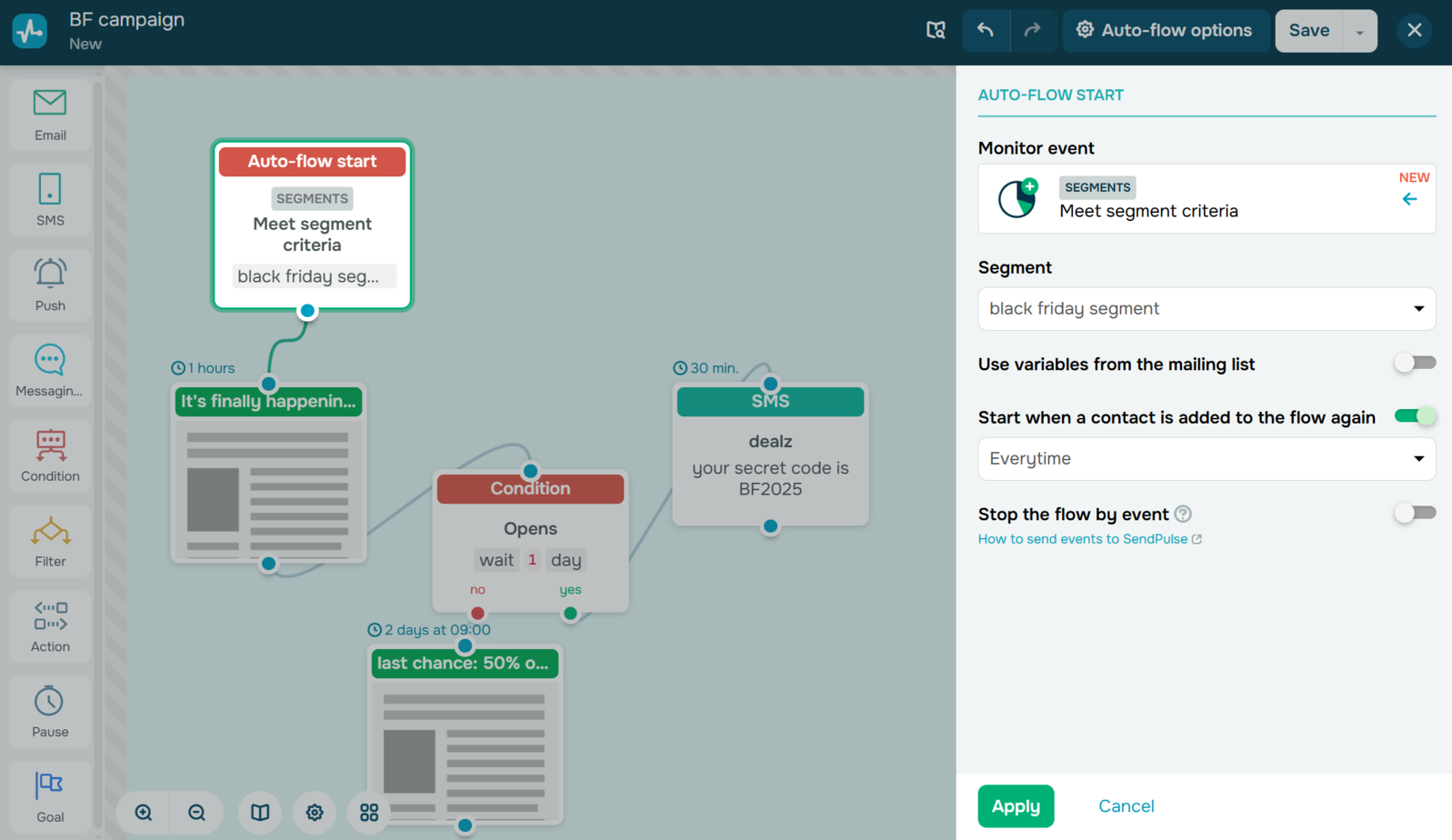Click the Action block icon
The height and width of the screenshot is (840, 1452).
(x=50, y=626)
